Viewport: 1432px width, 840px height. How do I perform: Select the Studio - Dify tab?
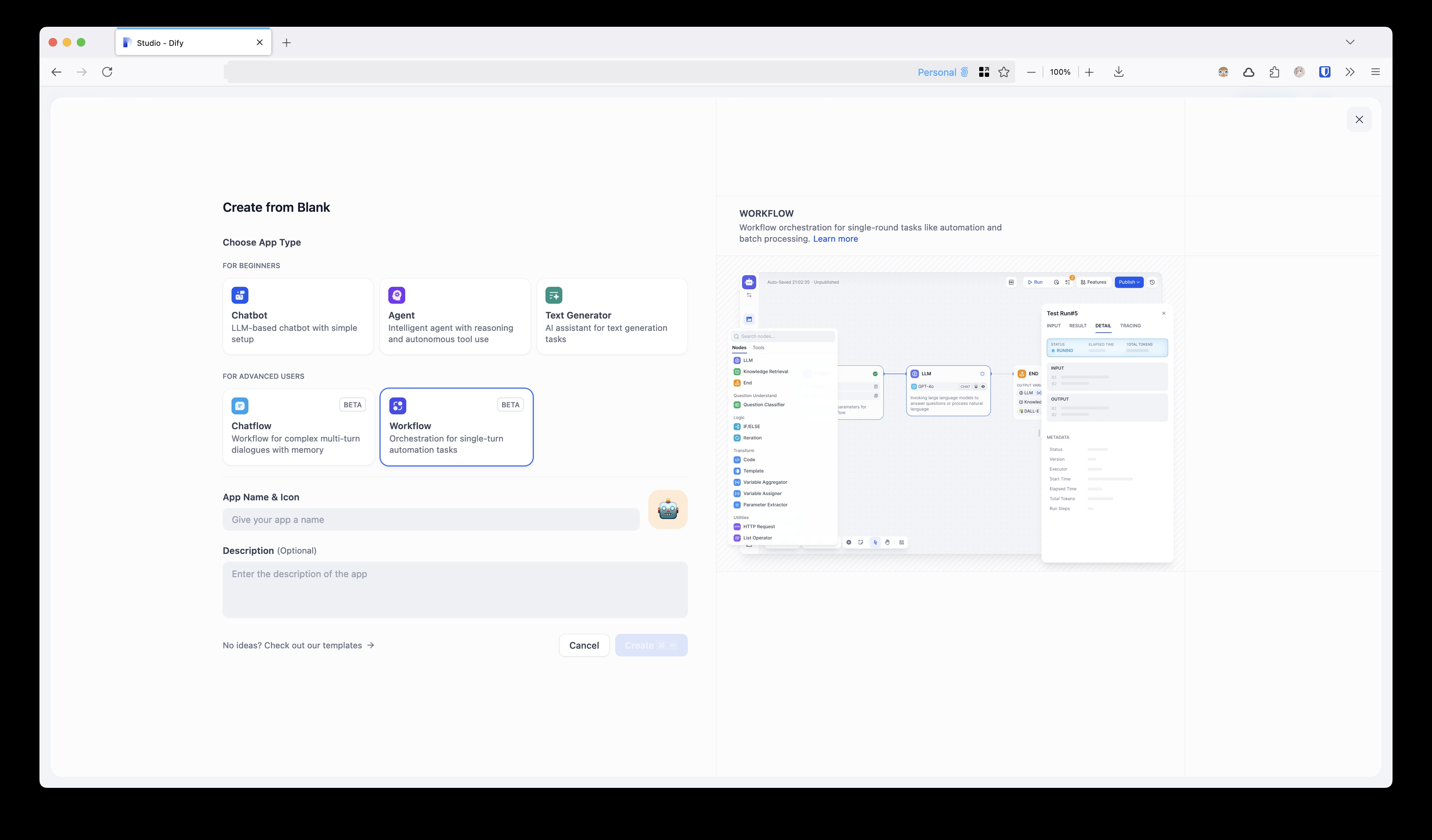(193, 43)
